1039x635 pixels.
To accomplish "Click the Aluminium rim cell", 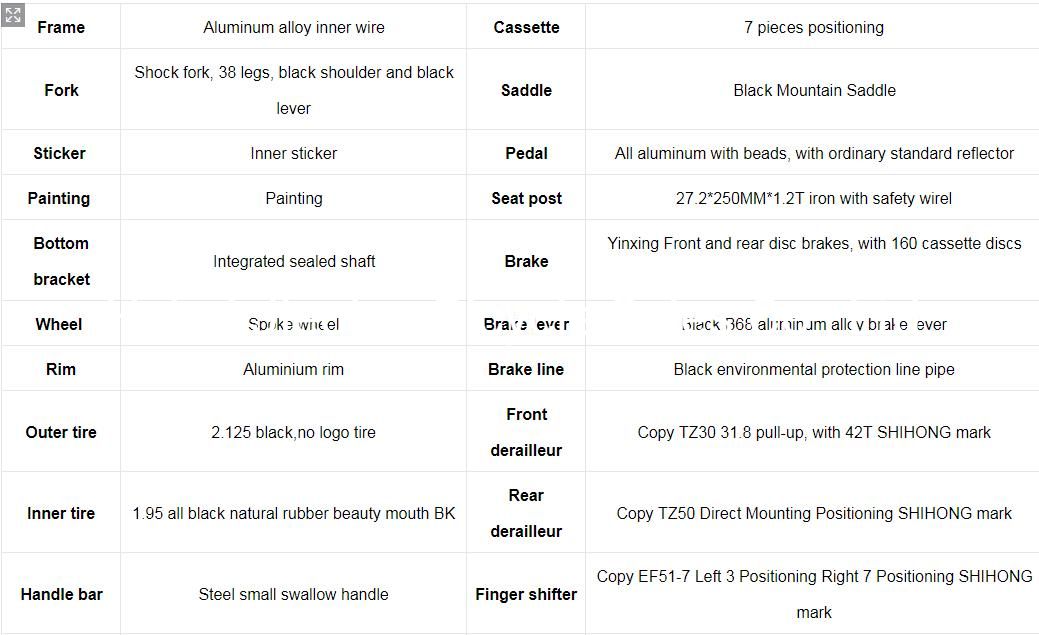I will tap(294, 369).
